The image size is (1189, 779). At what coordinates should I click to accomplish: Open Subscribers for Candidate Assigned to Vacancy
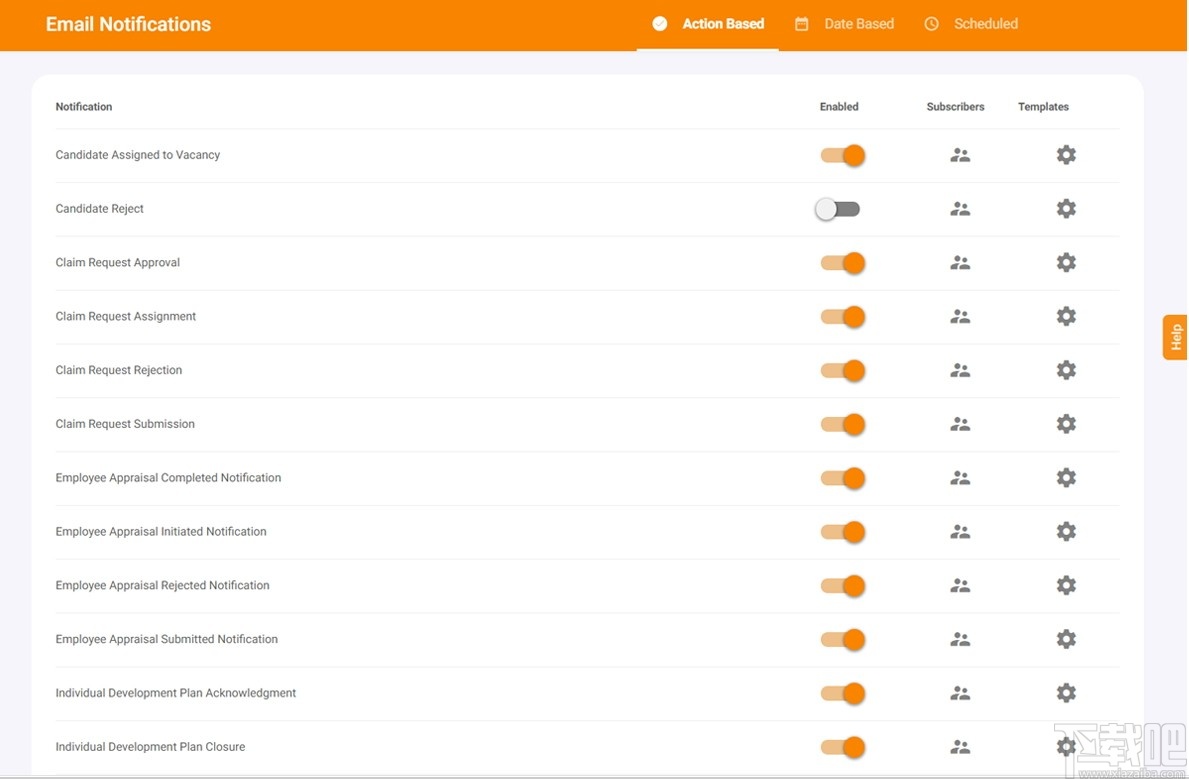pyautogui.click(x=960, y=154)
